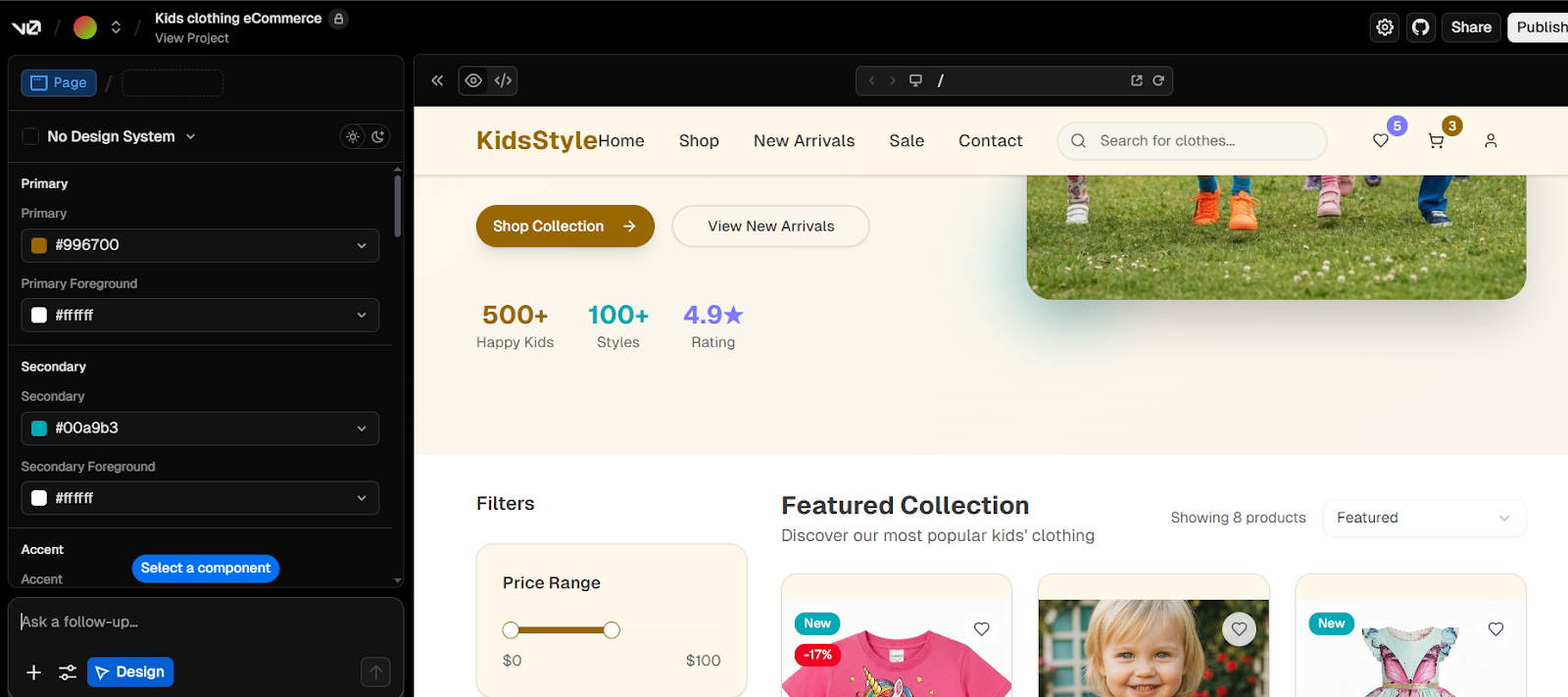Open the GitHub integration icon

coord(1420,27)
